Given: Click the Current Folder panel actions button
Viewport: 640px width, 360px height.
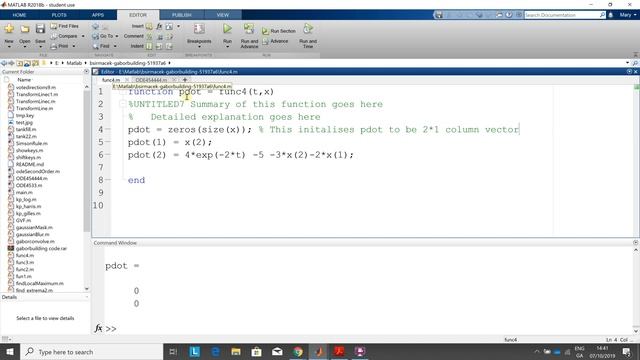Looking at the screenshot, I should pos(86,71).
